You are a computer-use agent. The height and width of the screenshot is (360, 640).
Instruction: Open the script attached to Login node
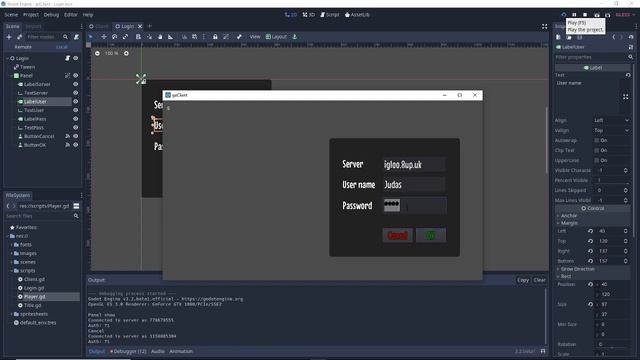(68, 58)
